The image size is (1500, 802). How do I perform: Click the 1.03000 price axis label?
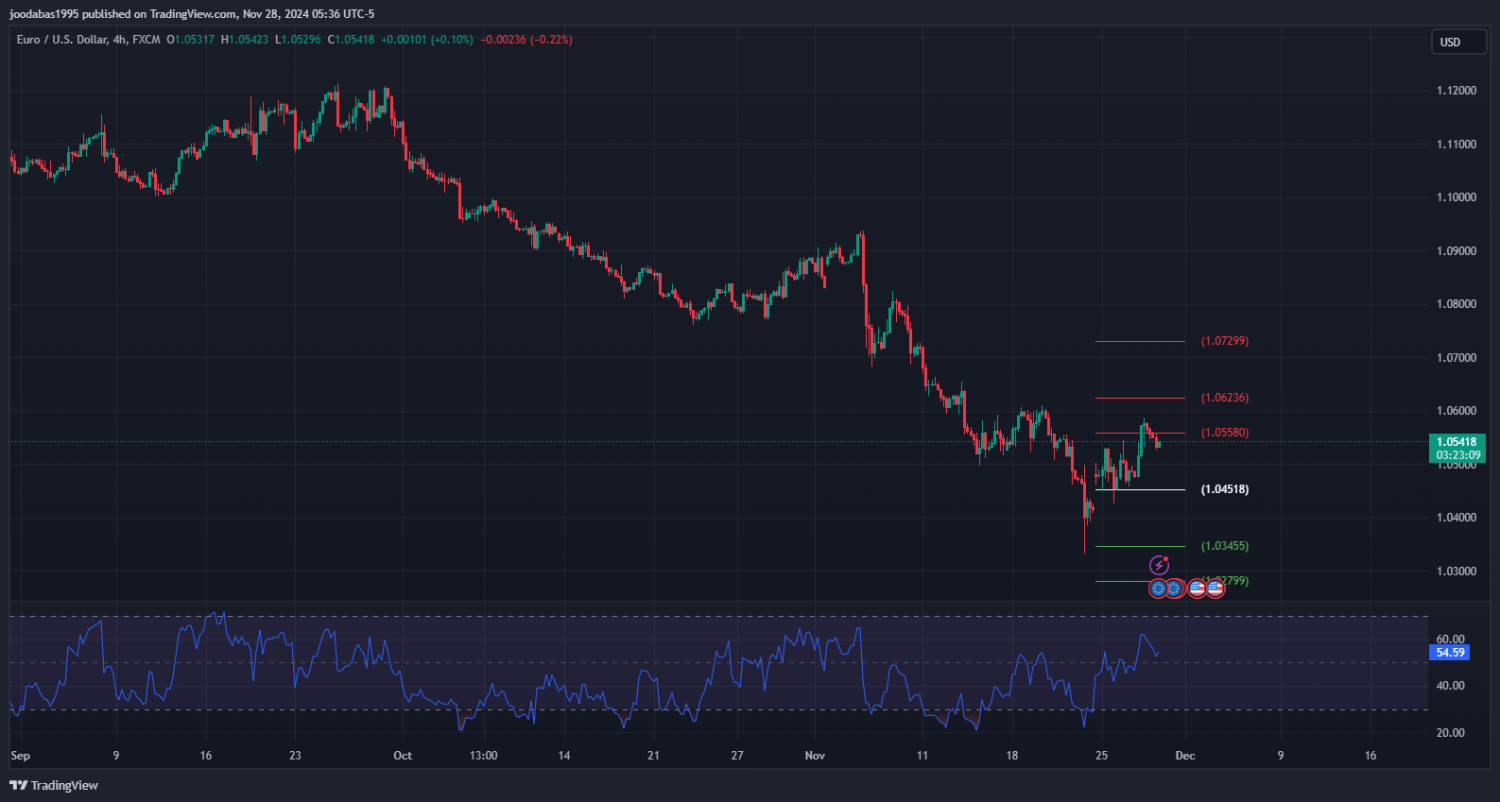pos(1456,571)
